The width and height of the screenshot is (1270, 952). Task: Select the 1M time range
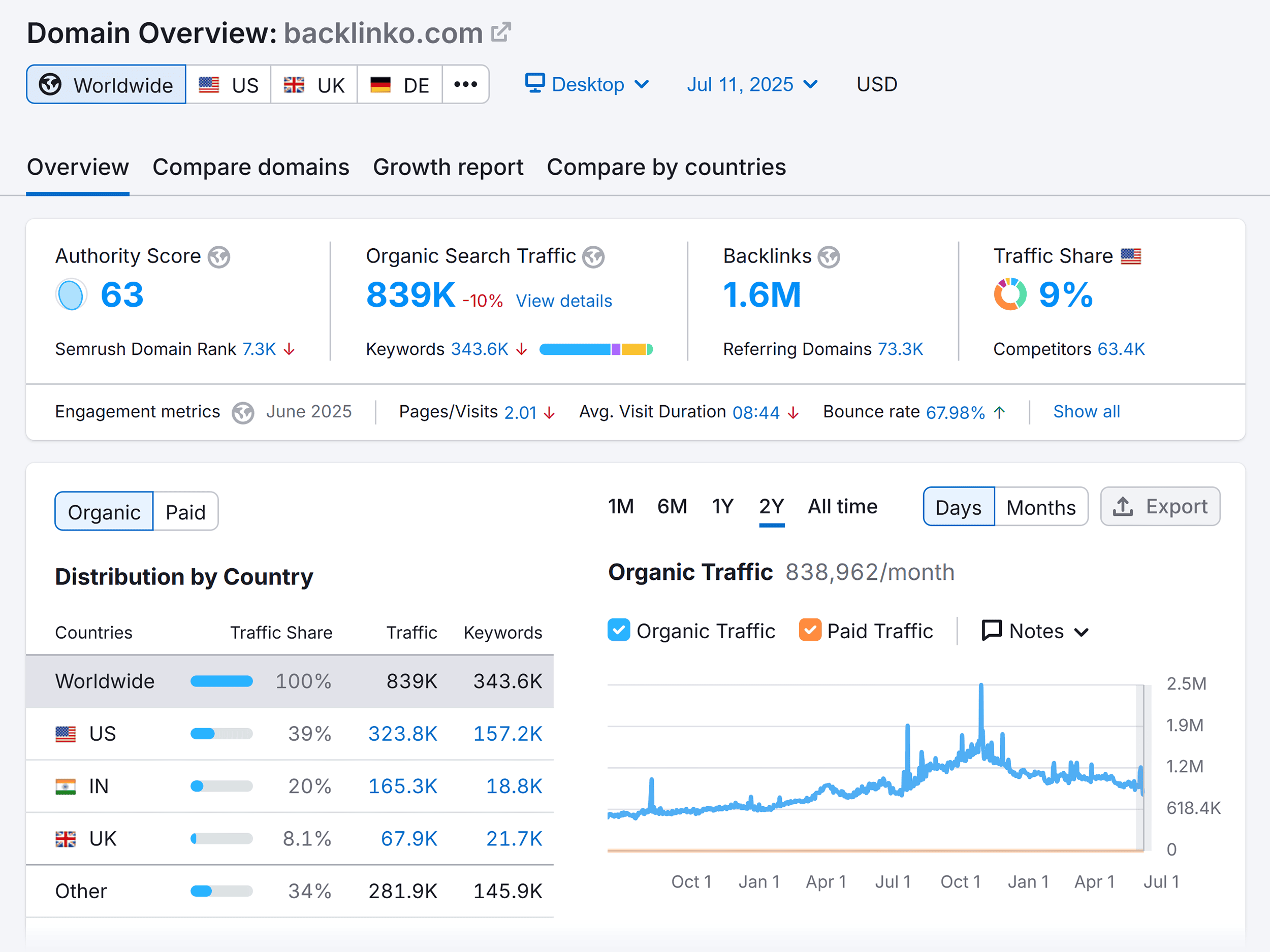pos(621,506)
